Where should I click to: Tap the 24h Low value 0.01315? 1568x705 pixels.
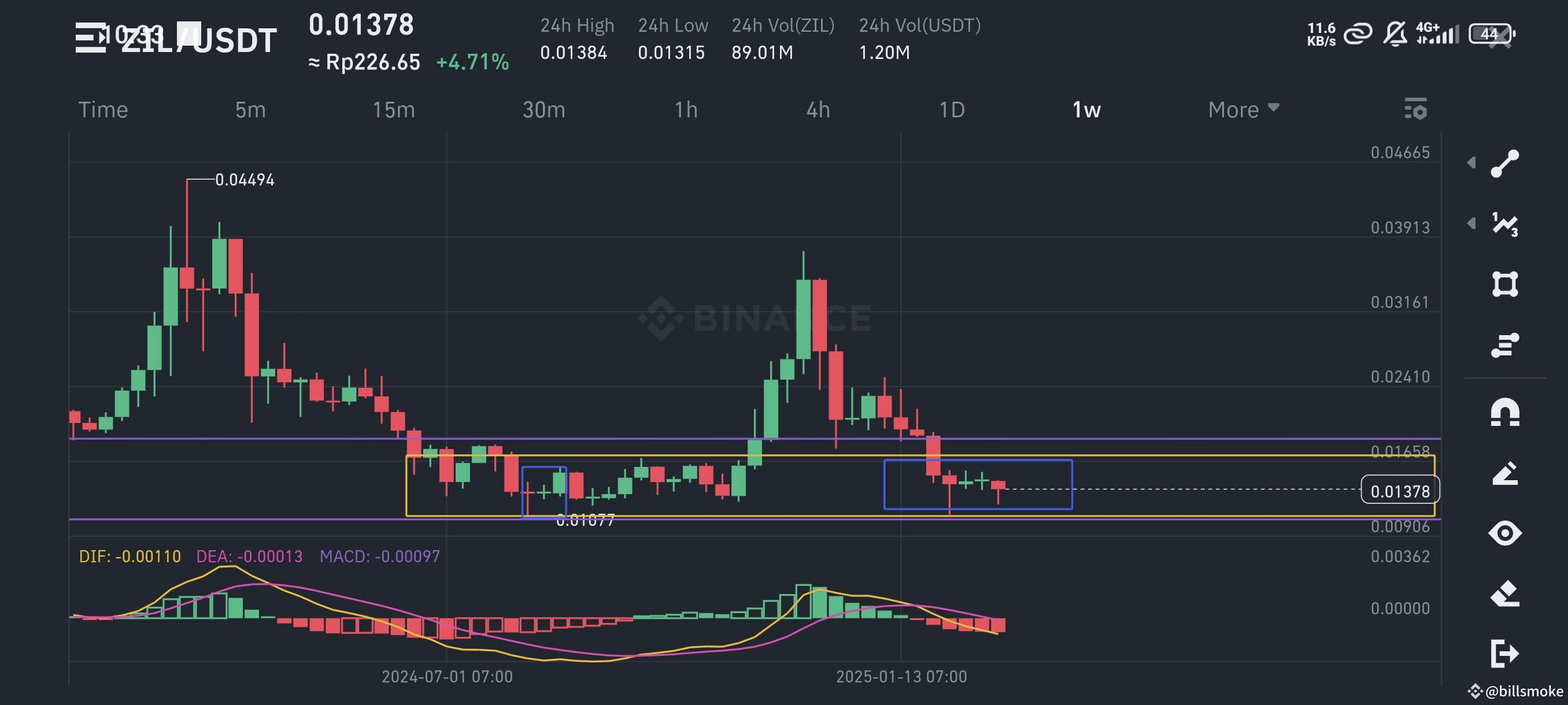[x=671, y=53]
